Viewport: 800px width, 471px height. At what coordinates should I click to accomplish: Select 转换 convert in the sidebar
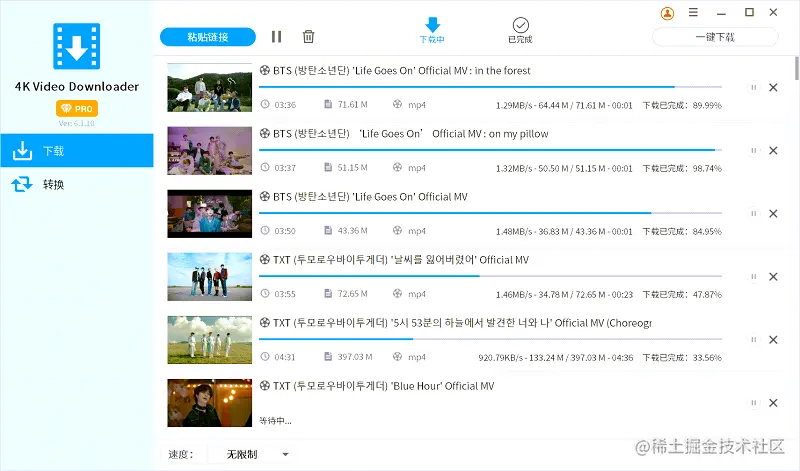[77, 184]
